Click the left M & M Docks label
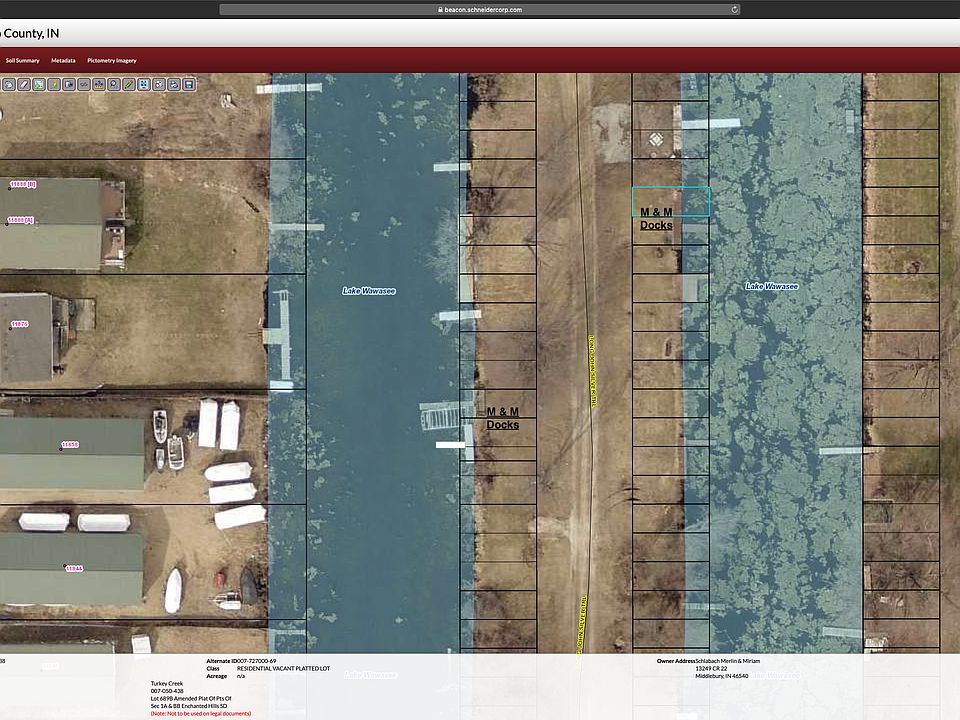Image resolution: width=960 pixels, height=720 pixels. pos(502,418)
